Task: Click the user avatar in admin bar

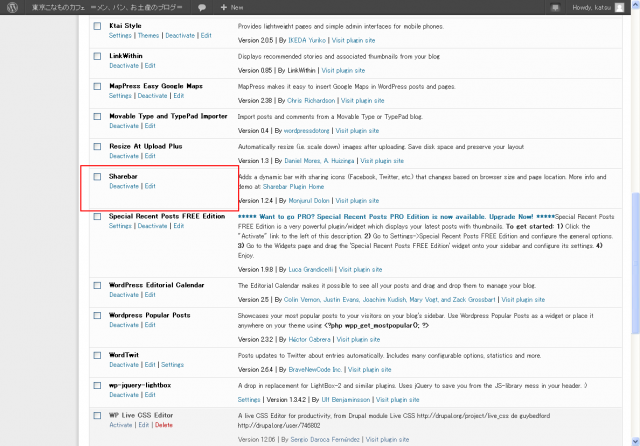Action: click(x=619, y=7)
